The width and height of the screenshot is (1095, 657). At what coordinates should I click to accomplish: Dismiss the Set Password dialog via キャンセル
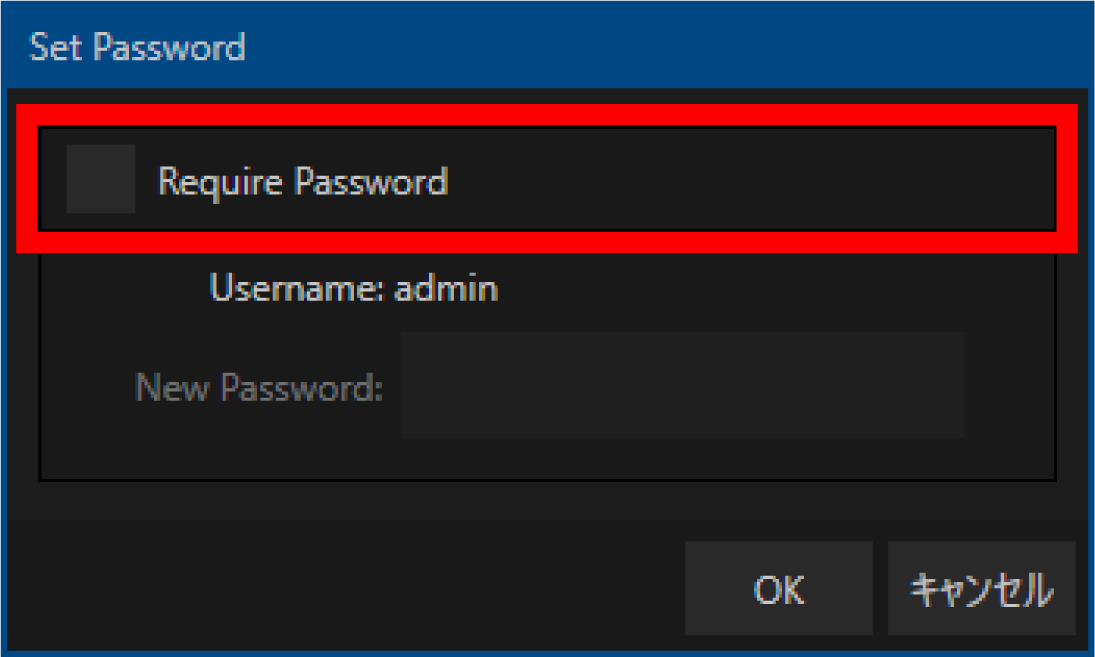point(981,589)
